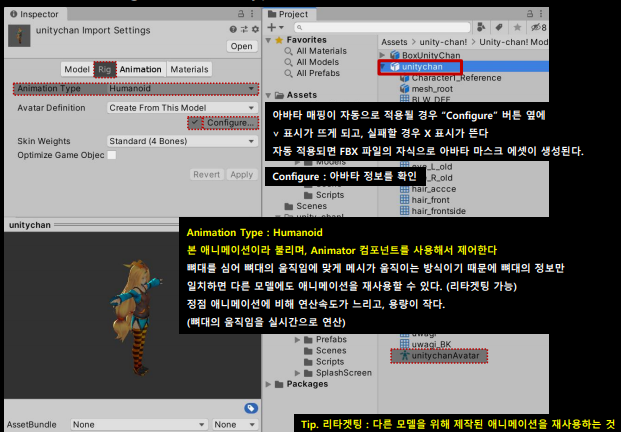Switch to the Model tab
Image resolution: width=621 pixels, height=432 pixels.
(x=77, y=69)
